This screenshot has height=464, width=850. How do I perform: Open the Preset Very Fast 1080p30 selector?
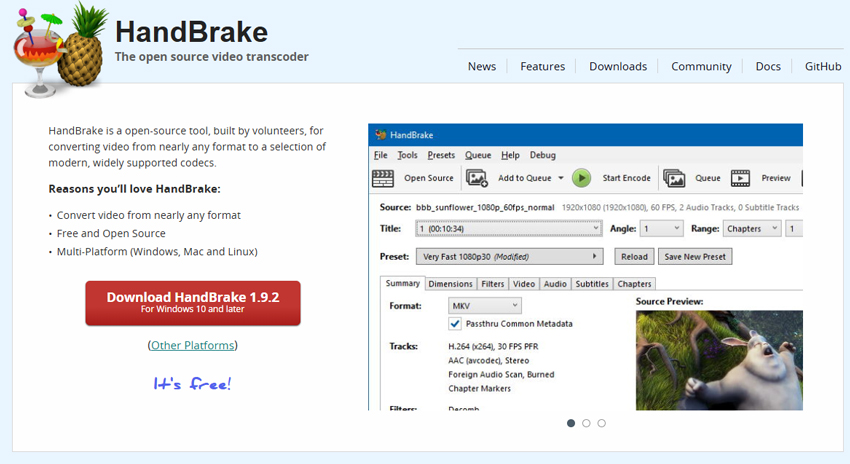point(510,256)
